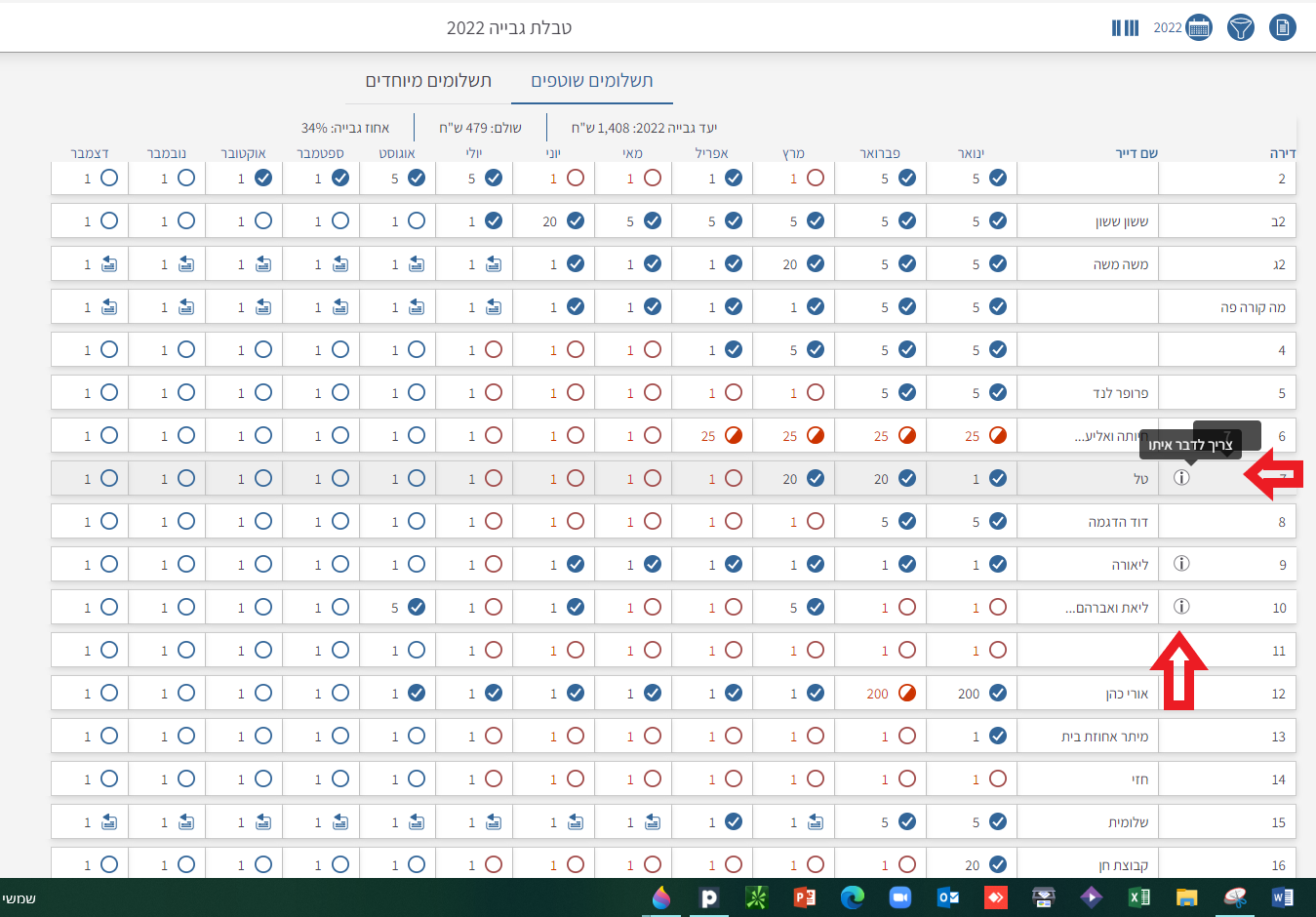This screenshot has height=917, width=1316.
Task: Toggle apartment 13's checked ינואר payment
Action: click(x=997, y=737)
